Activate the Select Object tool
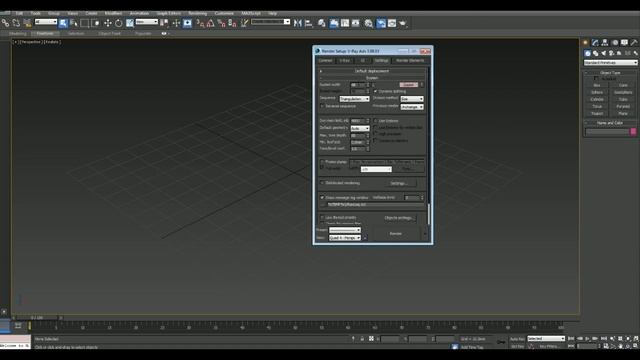Screen dimensions: 640x360 63,23
